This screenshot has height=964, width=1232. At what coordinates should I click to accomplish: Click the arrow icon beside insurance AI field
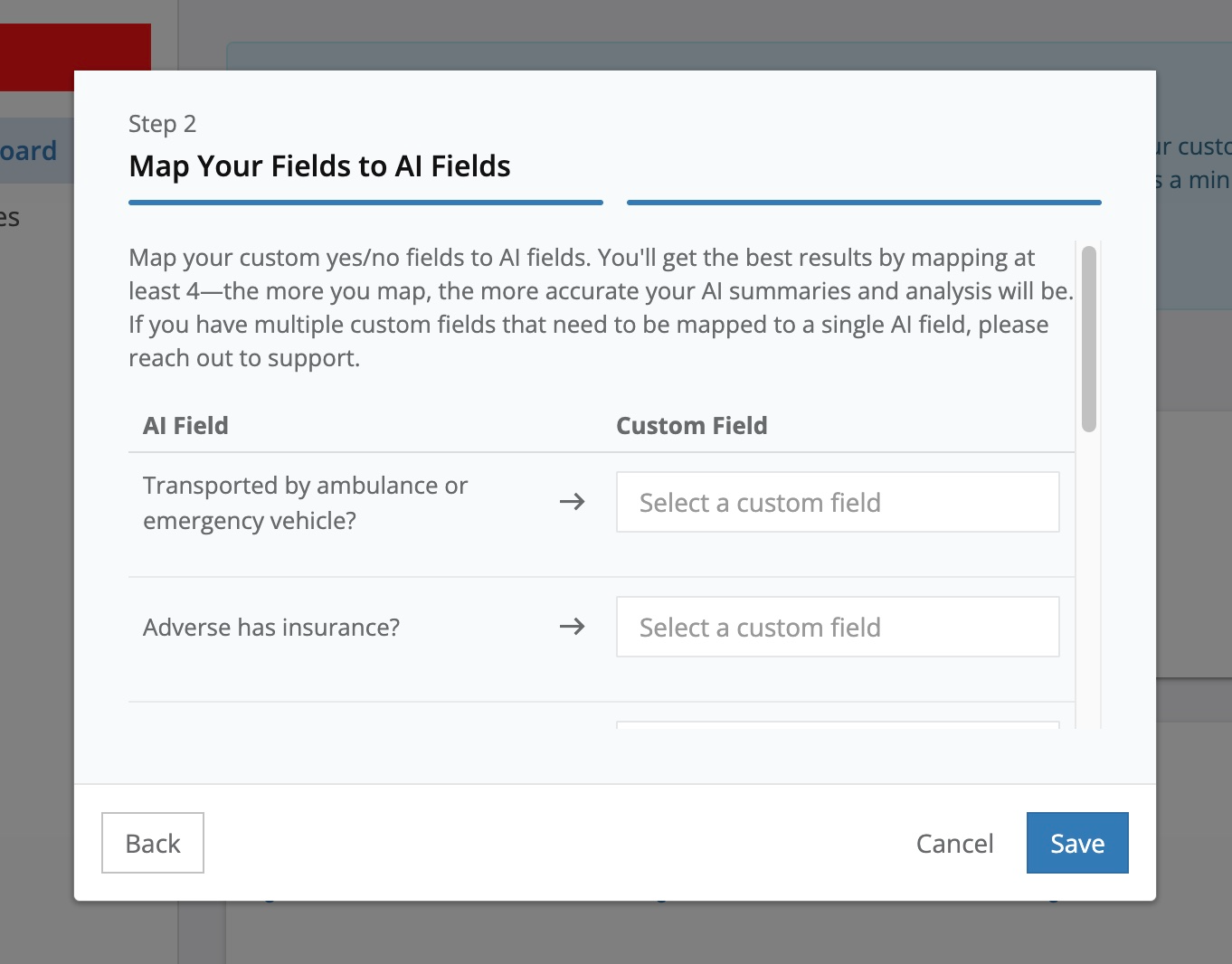[572, 626]
